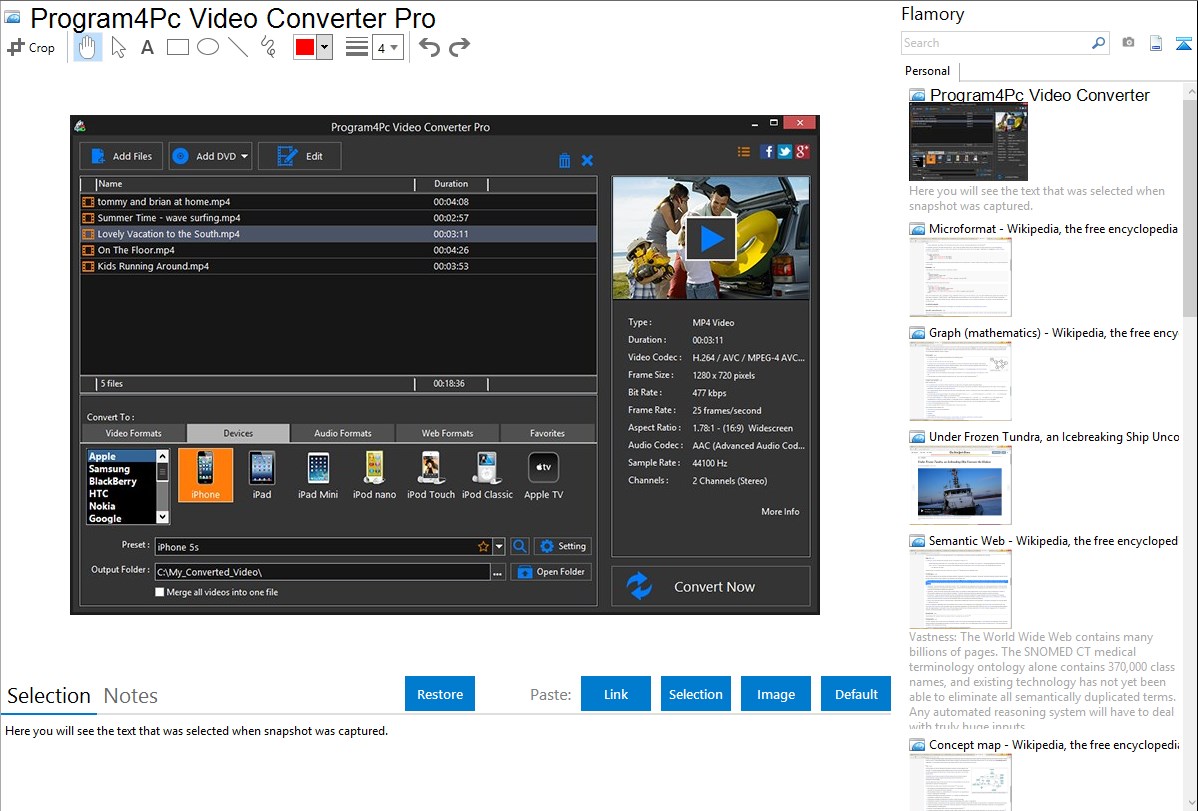Click the Restore button

coord(440,694)
